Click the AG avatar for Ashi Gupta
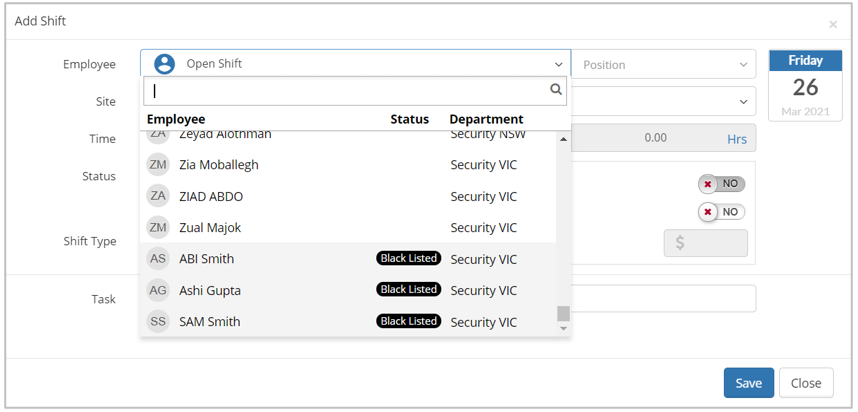The height and width of the screenshot is (412, 858). point(158,290)
